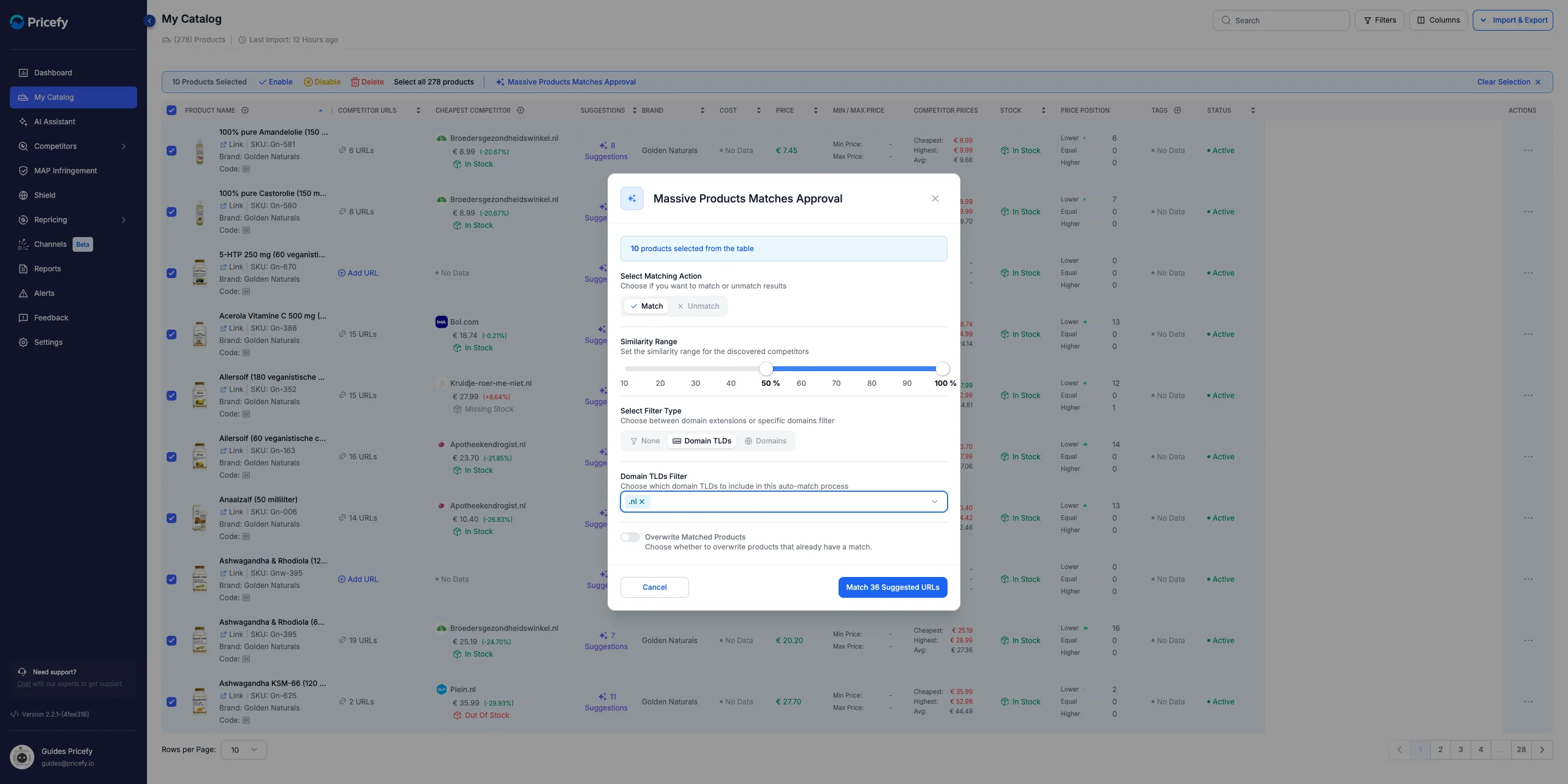The width and height of the screenshot is (1568, 784).
Task: Toggle the select-all header checkbox
Action: [x=171, y=110]
